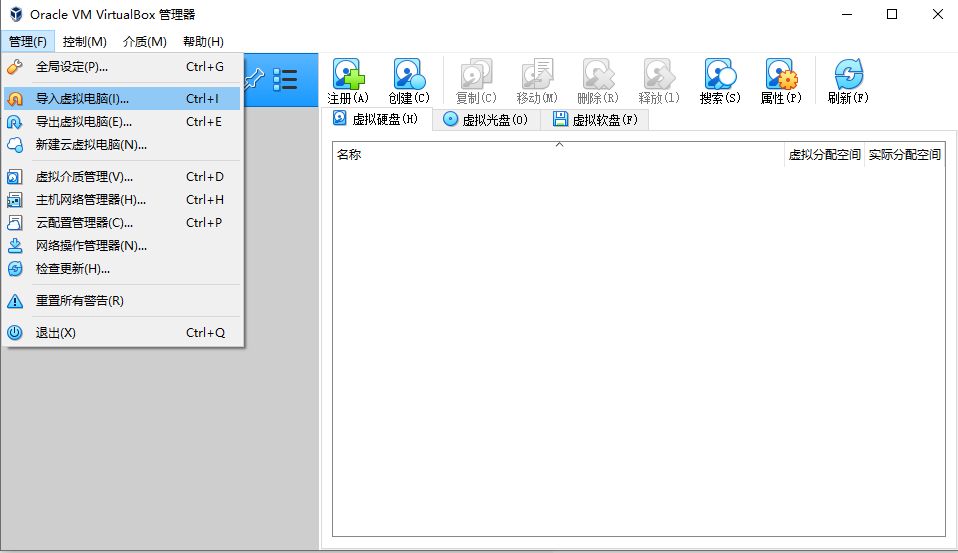The image size is (958, 553).
Task: Click the network icon beside 主机网络管理器
Action: (15, 200)
